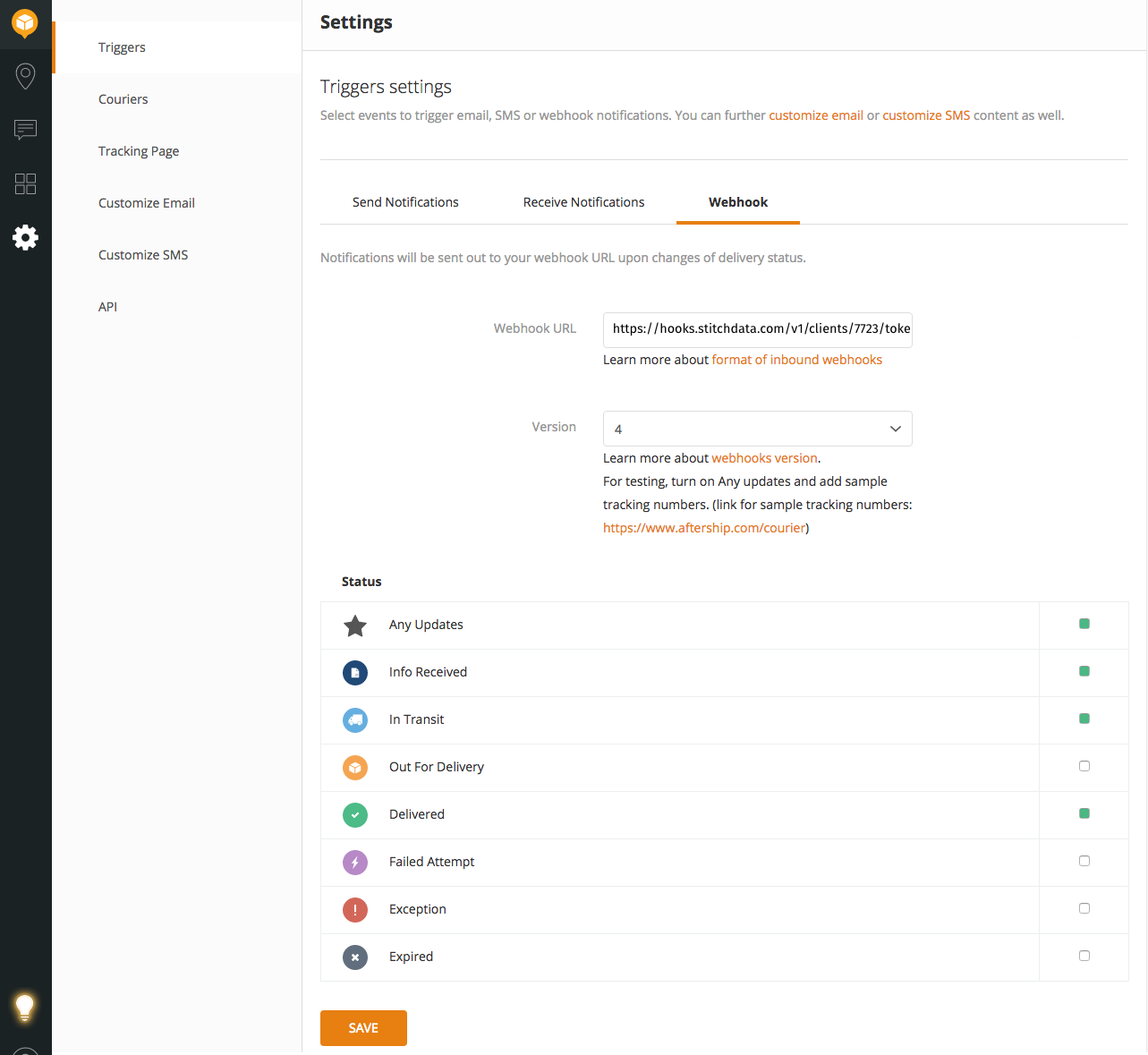Screen dimensions: 1148x1055
Task: Click the SAVE button
Action: pyautogui.click(x=363, y=1027)
